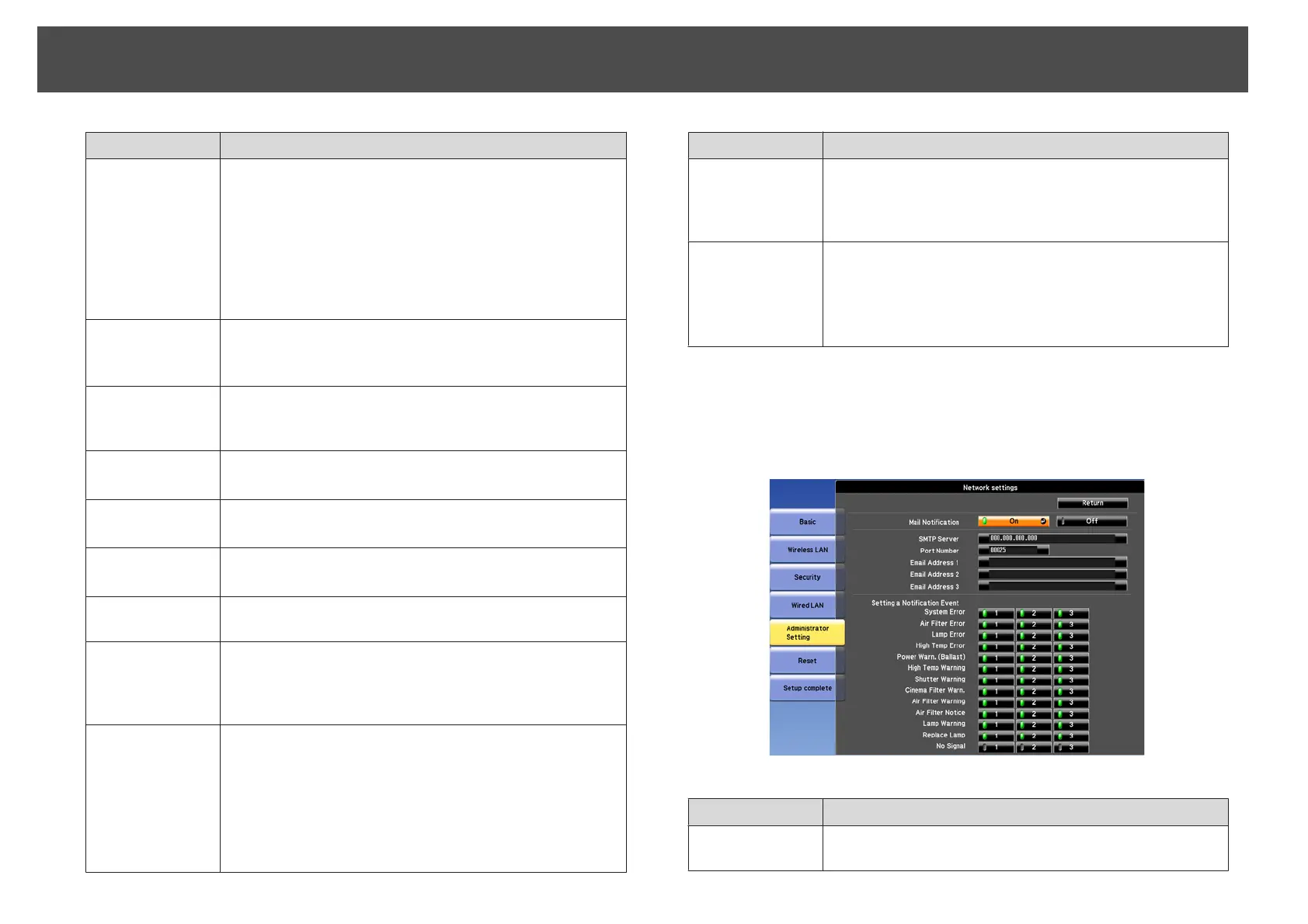Toggle Air Filter Notice for address 3
The image size is (1308, 924).
[x=1071, y=714]
